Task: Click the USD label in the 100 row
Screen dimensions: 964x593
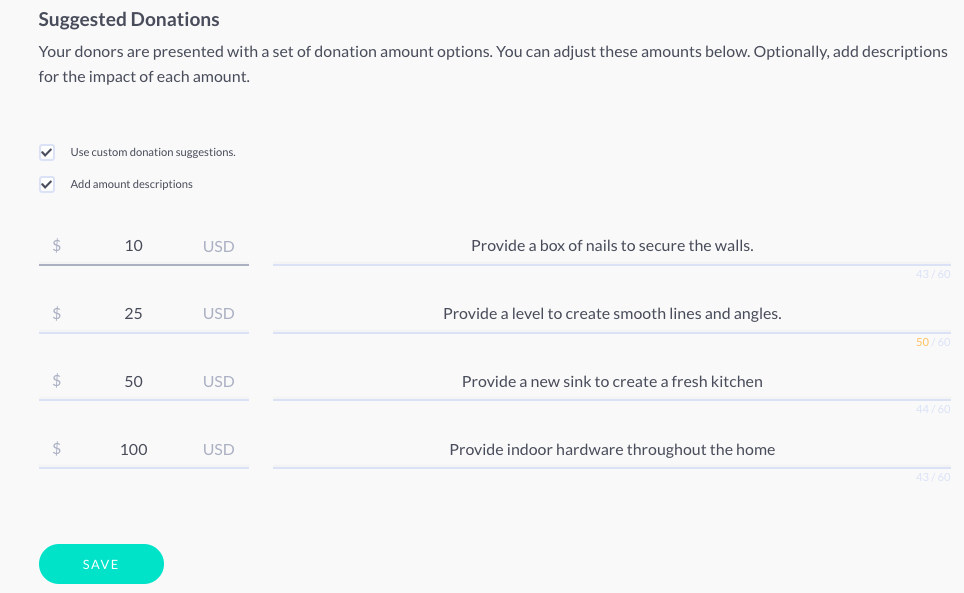Action: coord(219,450)
